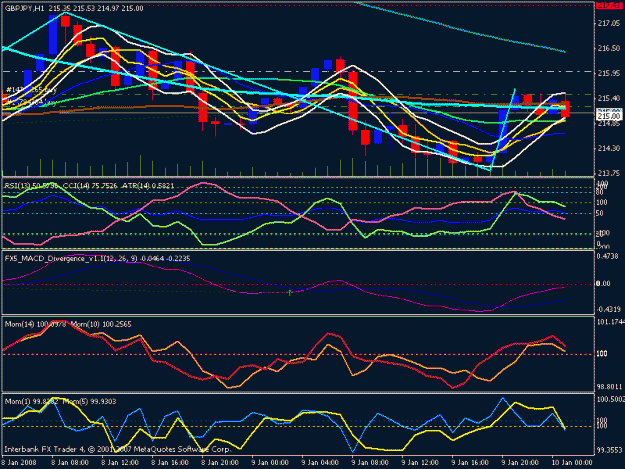Click the RSI(13) CCI(14) ATR(14) indicator label
The width and height of the screenshot is (625, 469).
click(x=89, y=186)
